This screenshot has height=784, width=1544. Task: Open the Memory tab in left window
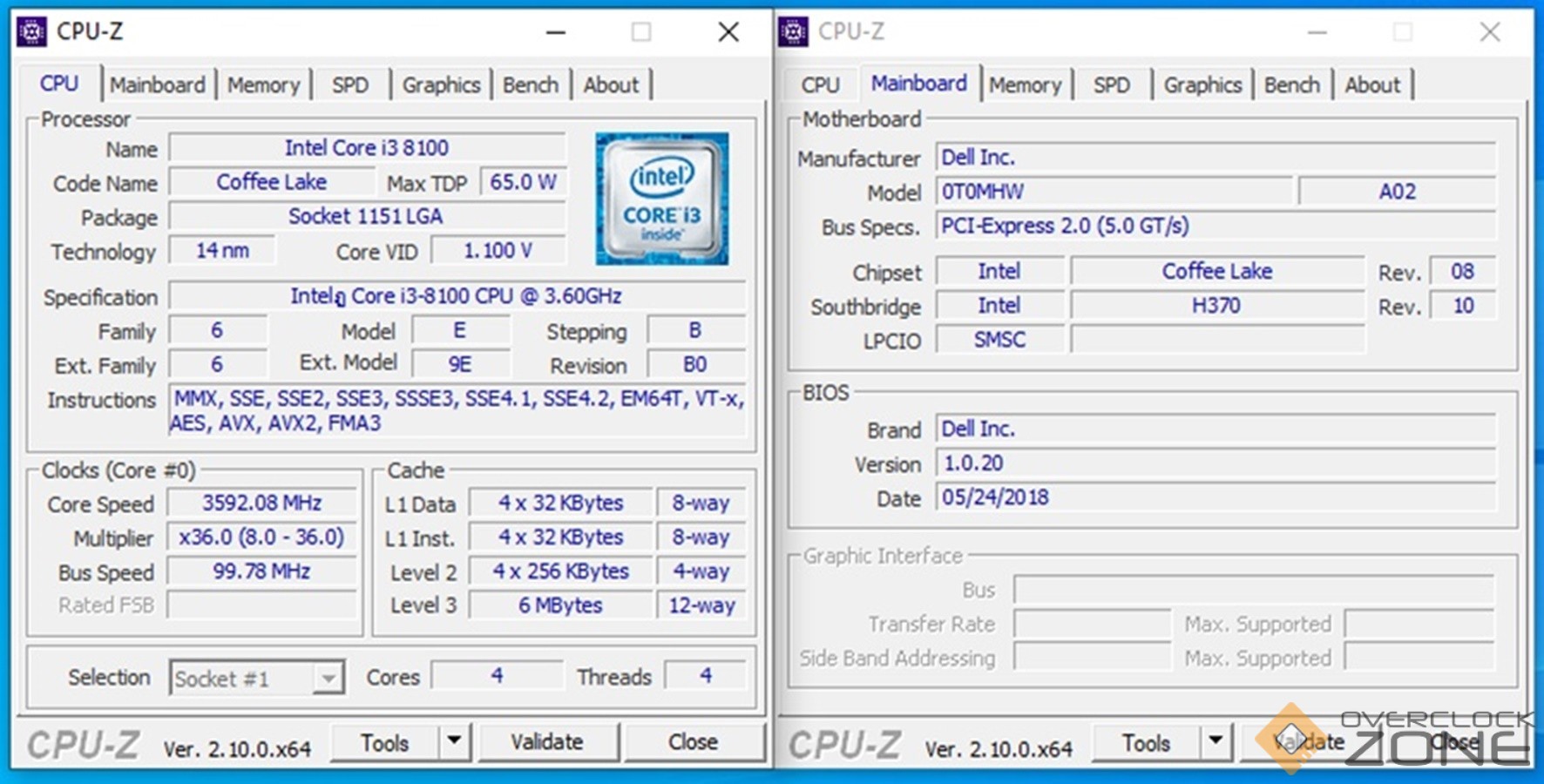263,85
